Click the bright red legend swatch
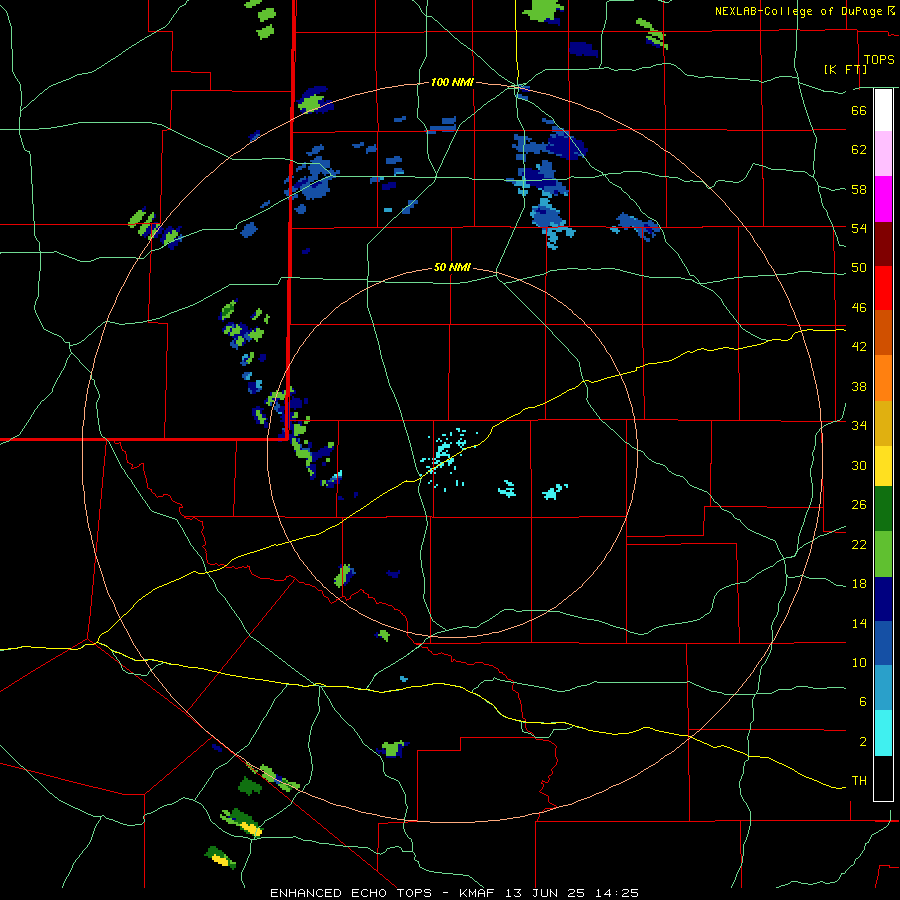The image size is (900, 900). [883, 288]
